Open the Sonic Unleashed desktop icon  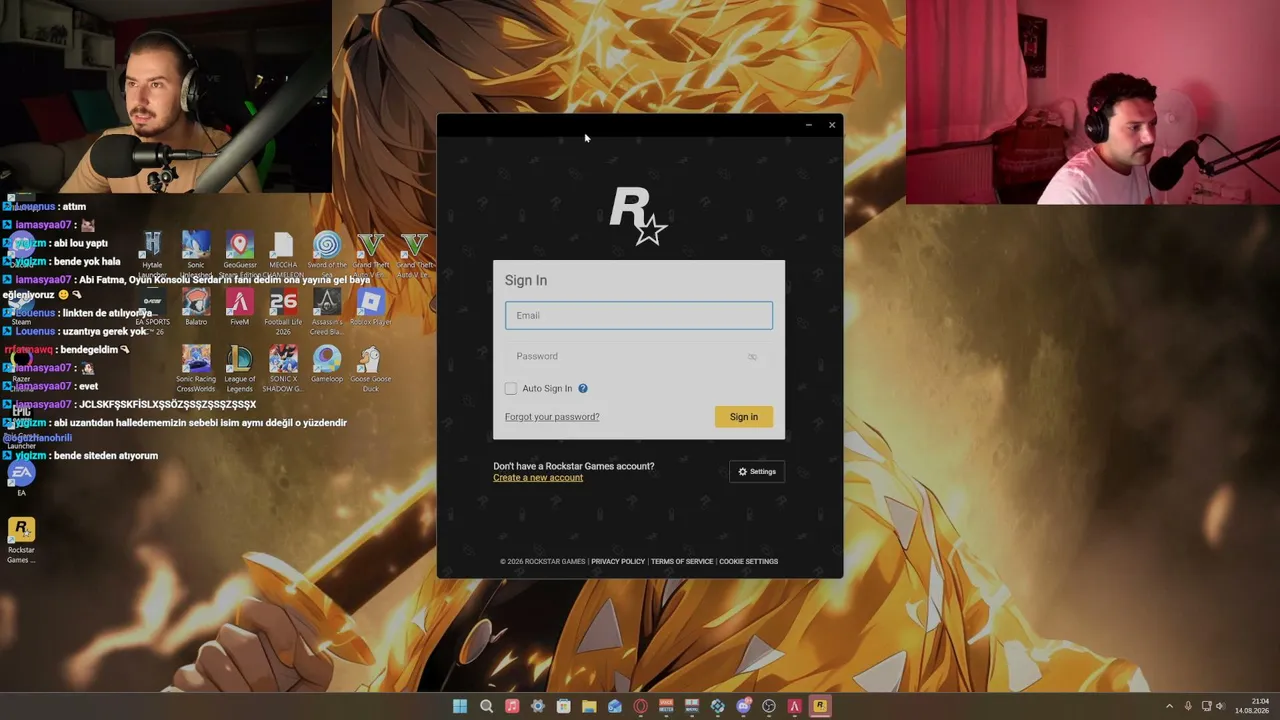click(x=196, y=254)
